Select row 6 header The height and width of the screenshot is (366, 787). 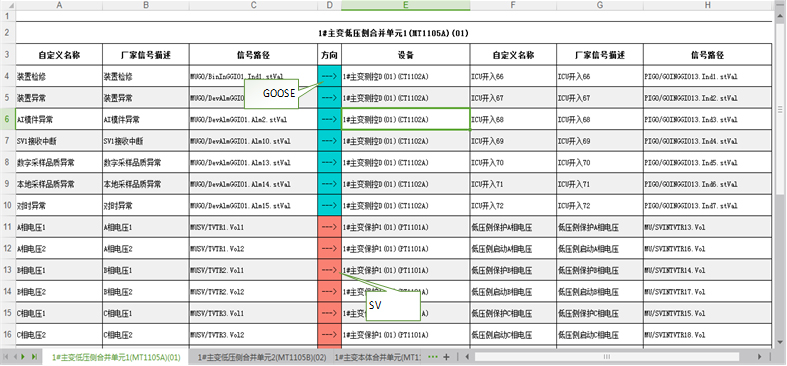[8, 119]
